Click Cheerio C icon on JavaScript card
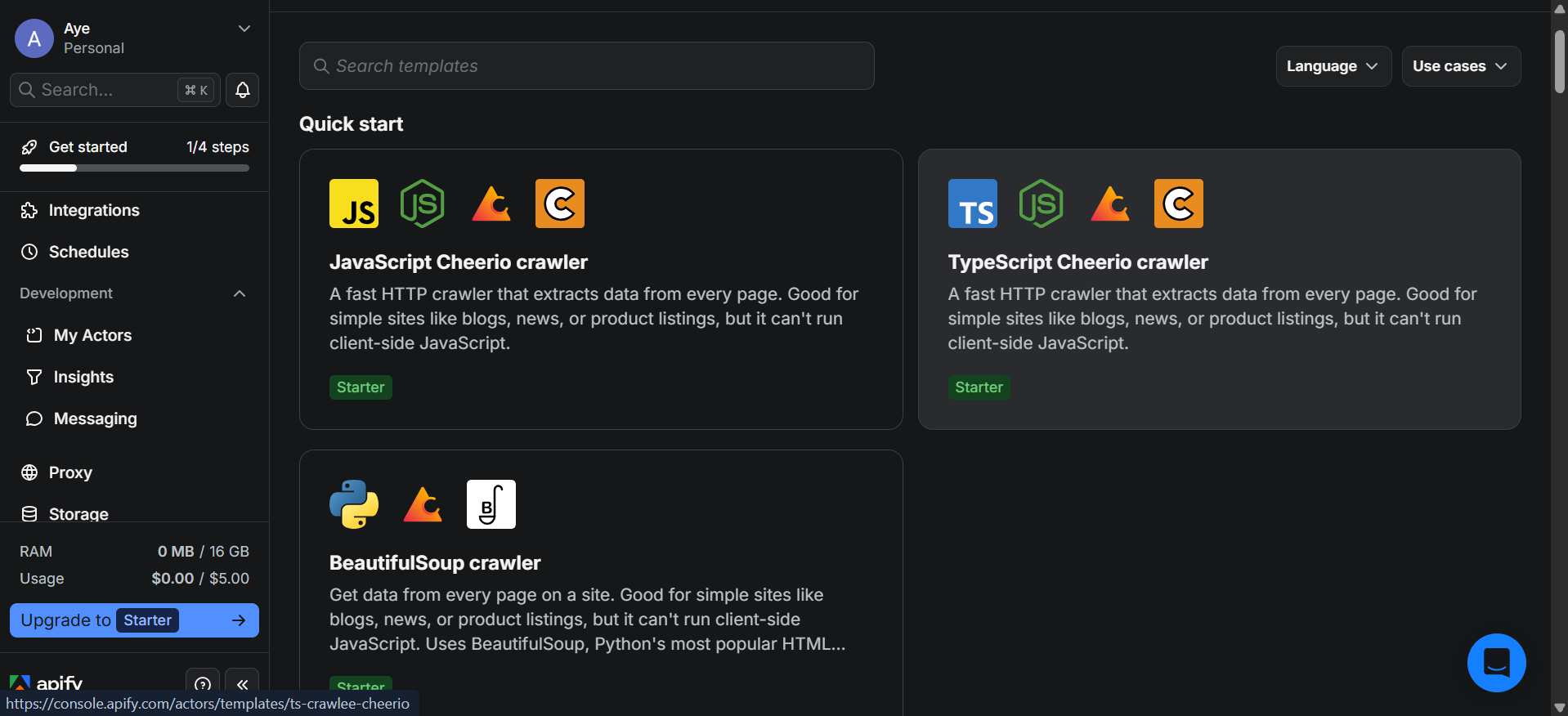Screen dimensions: 1568x716 coord(560,204)
